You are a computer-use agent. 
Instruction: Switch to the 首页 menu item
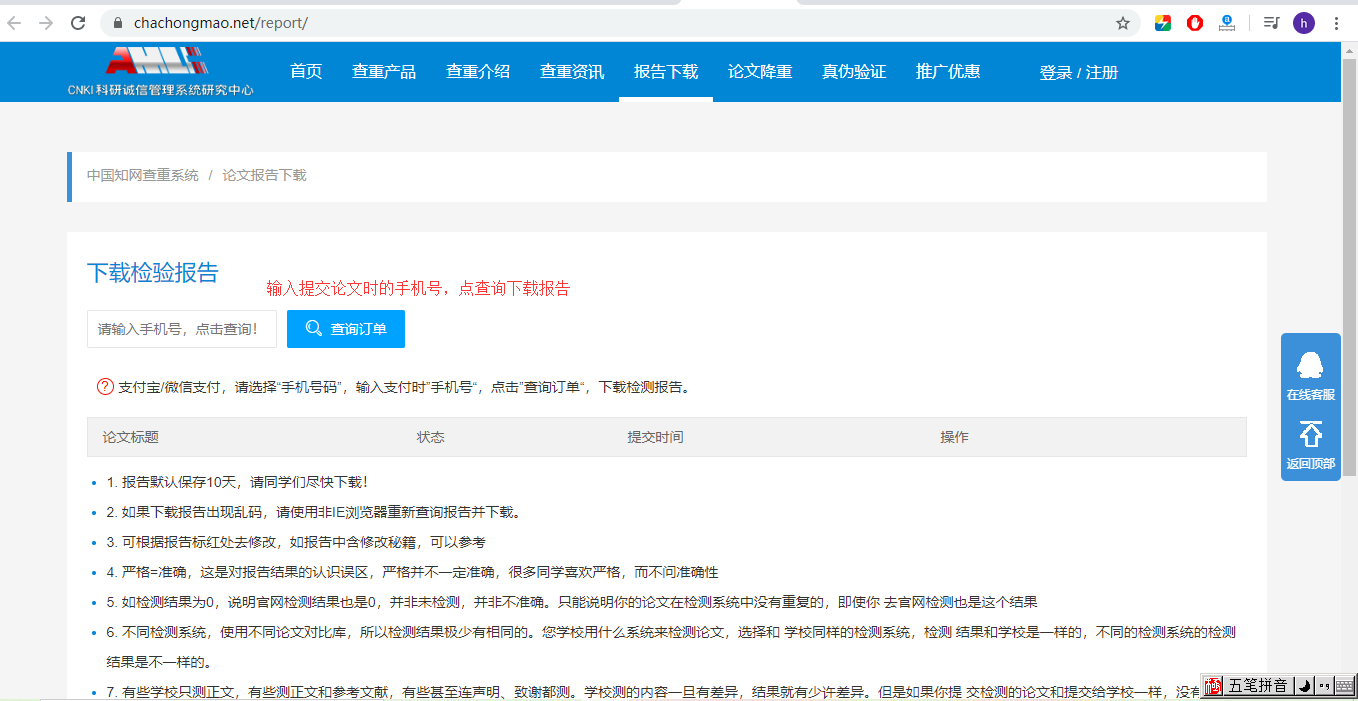pos(306,71)
